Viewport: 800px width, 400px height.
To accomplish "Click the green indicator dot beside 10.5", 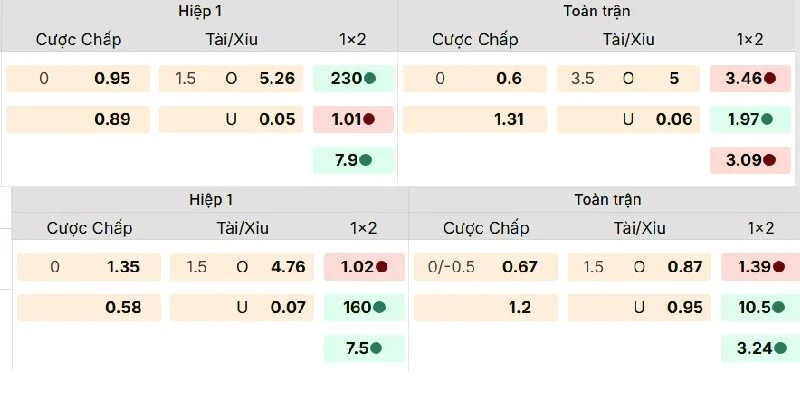I will [x=779, y=307].
